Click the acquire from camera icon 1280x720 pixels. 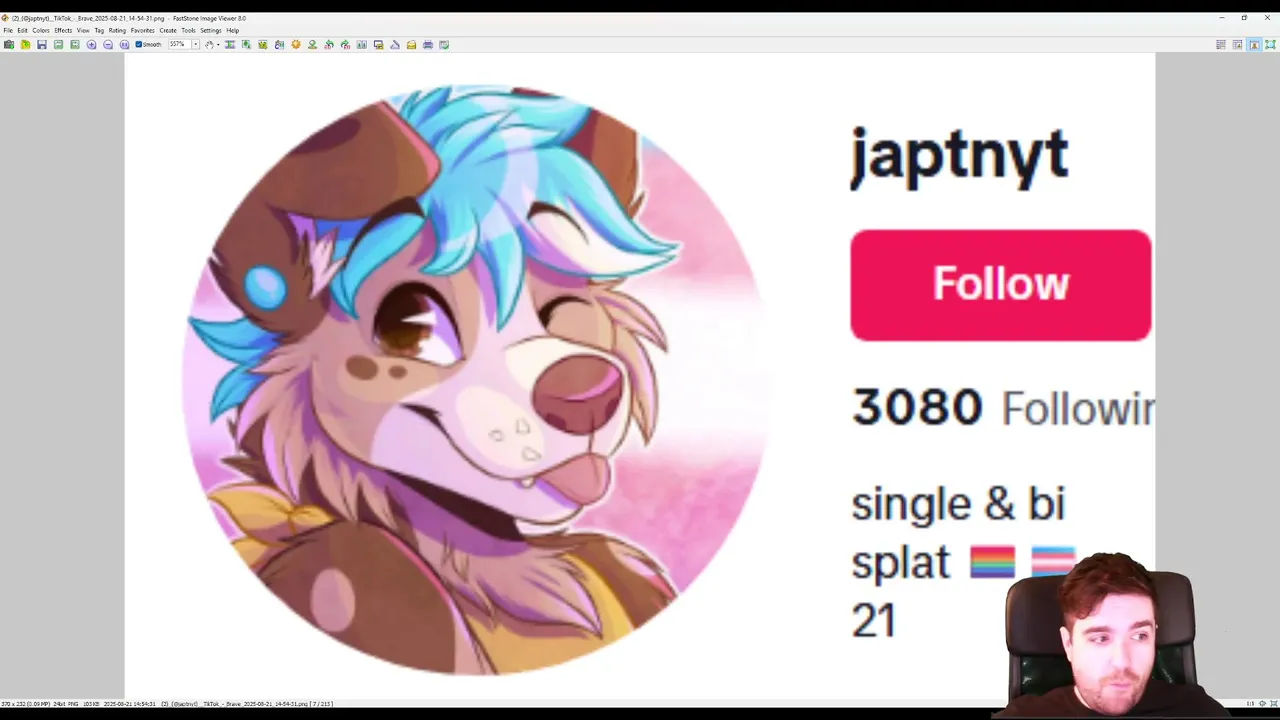point(9,44)
